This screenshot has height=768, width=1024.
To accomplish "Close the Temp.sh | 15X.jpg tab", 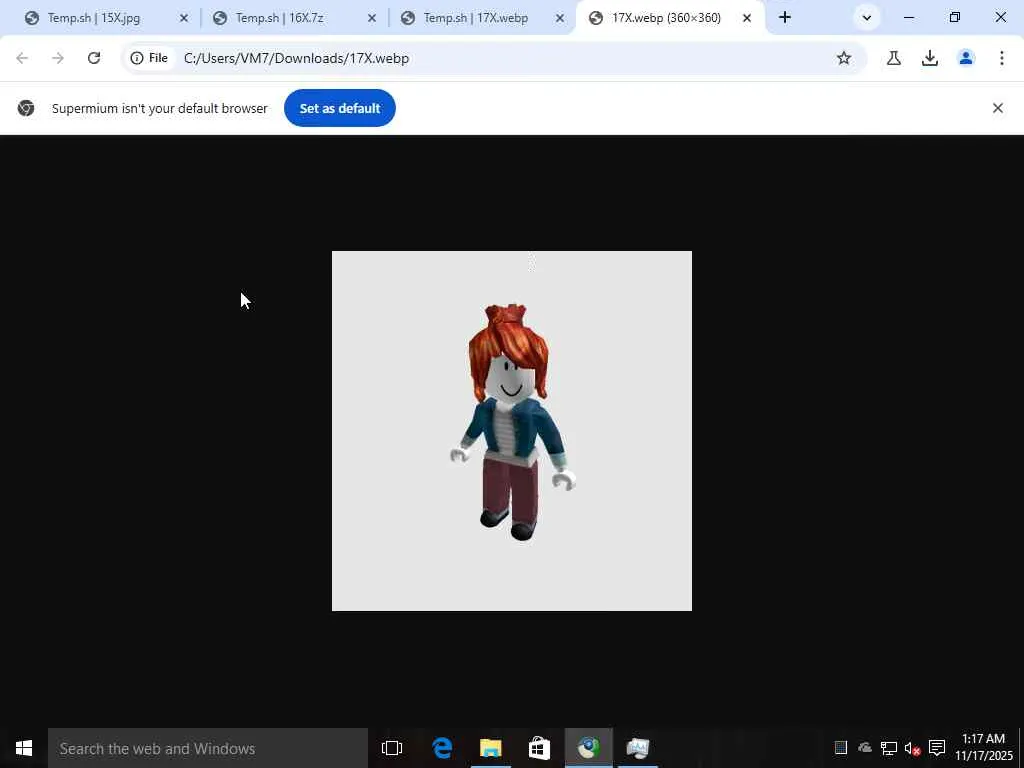I will pos(184,18).
